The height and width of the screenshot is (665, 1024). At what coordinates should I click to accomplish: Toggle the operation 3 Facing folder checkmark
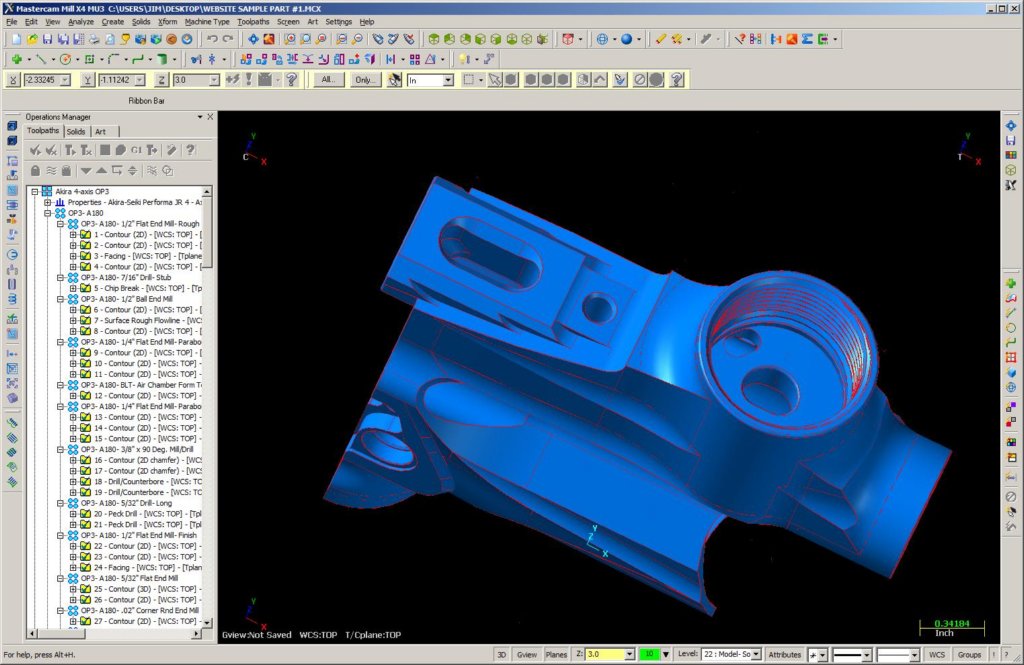click(85, 256)
